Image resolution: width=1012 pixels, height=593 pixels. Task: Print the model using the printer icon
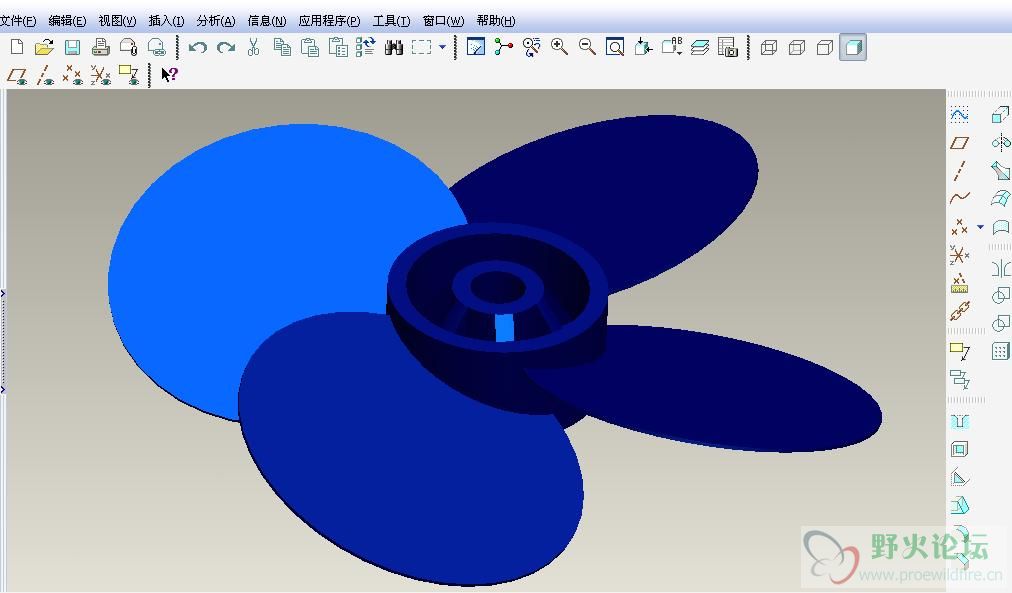100,47
